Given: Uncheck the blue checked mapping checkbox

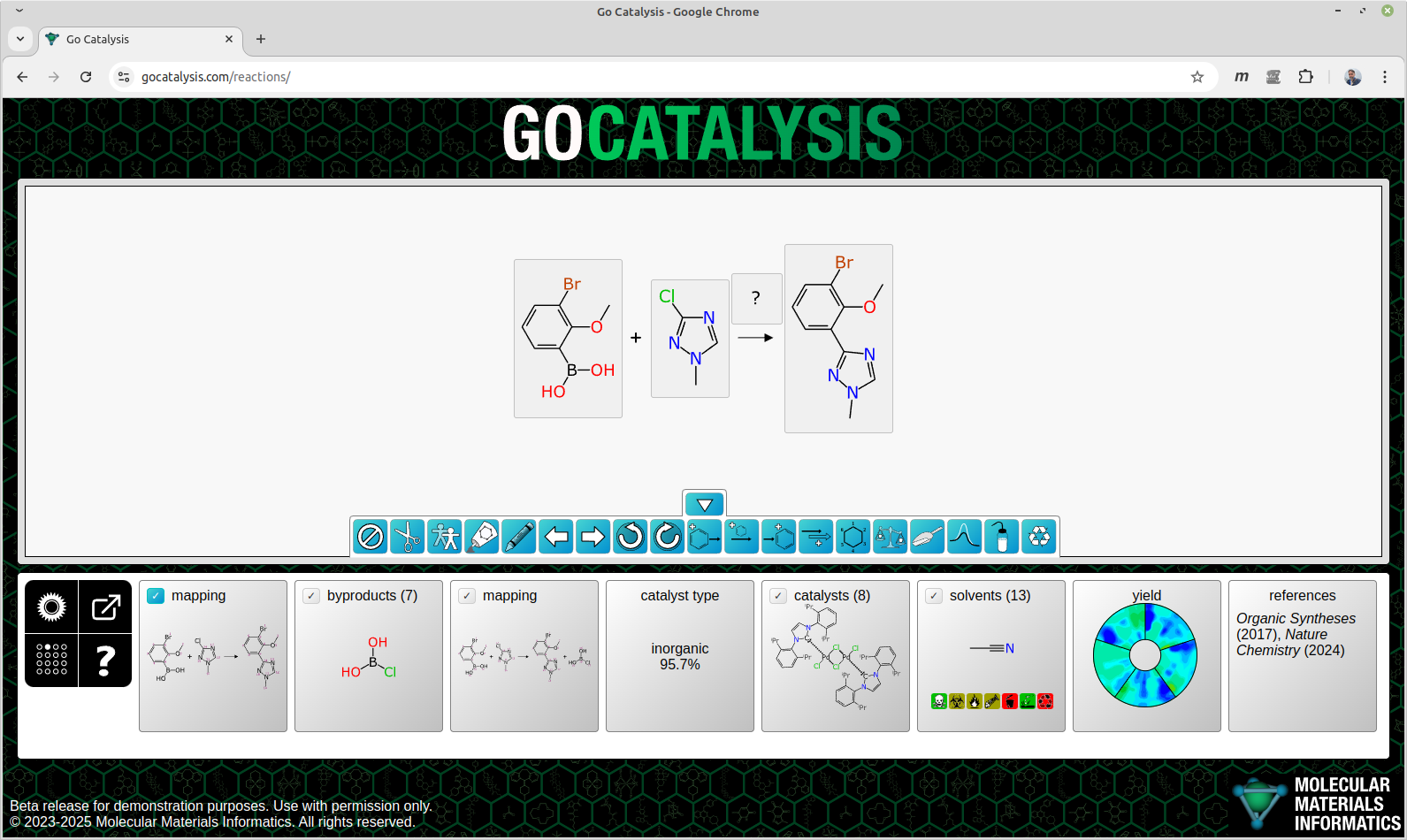Looking at the screenshot, I should [156, 596].
